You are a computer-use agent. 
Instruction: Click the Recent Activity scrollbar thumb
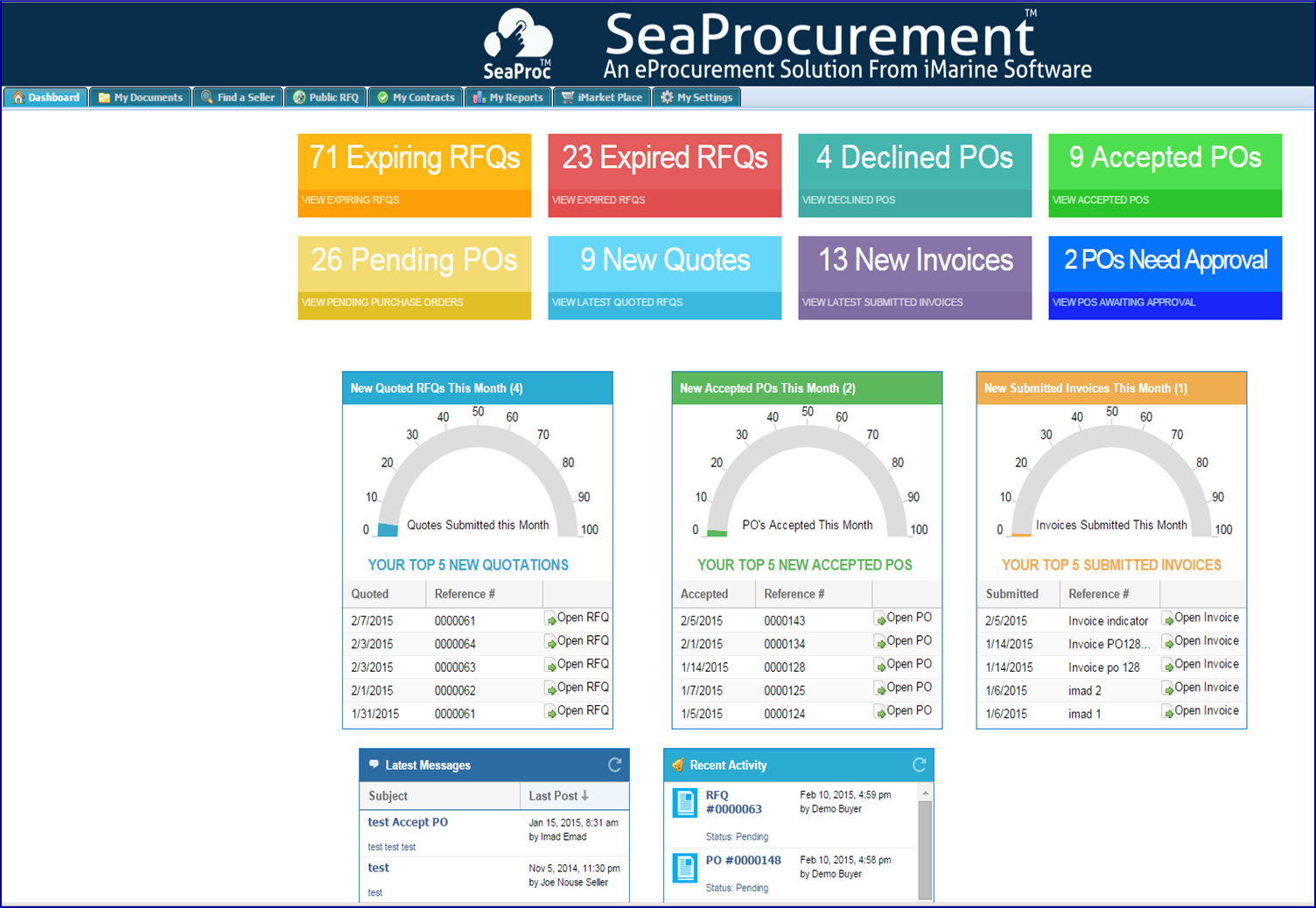(926, 849)
